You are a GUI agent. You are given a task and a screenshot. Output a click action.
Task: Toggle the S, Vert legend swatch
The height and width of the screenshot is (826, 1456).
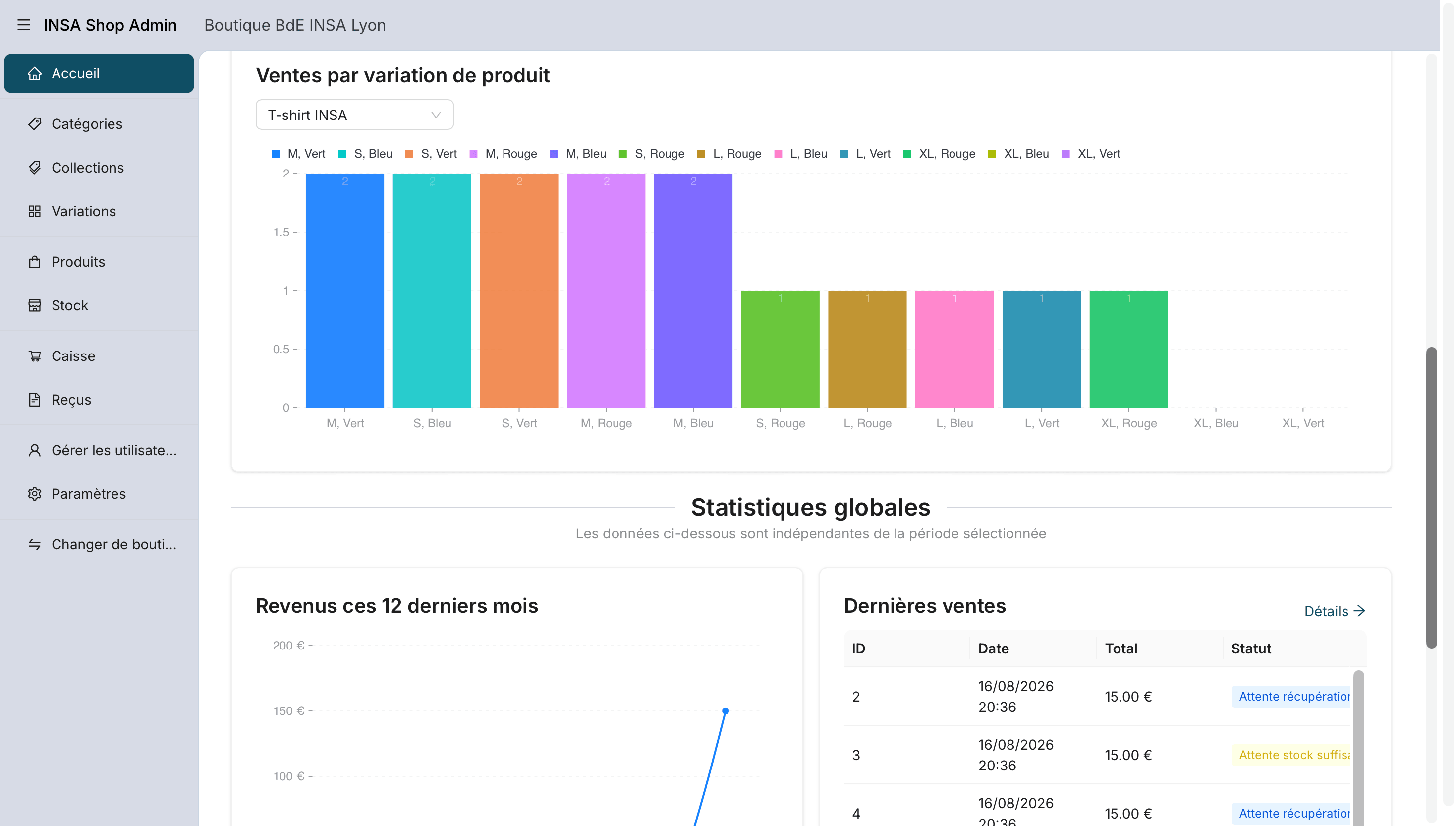pyautogui.click(x=409, y=154)
